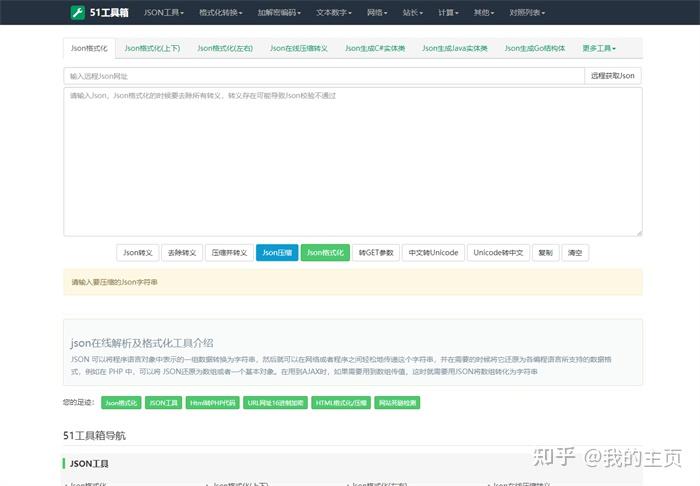The height and width of the screenshot is (486, 700).
Task: Click the 转GET参数 button
Action: point(376,253)
